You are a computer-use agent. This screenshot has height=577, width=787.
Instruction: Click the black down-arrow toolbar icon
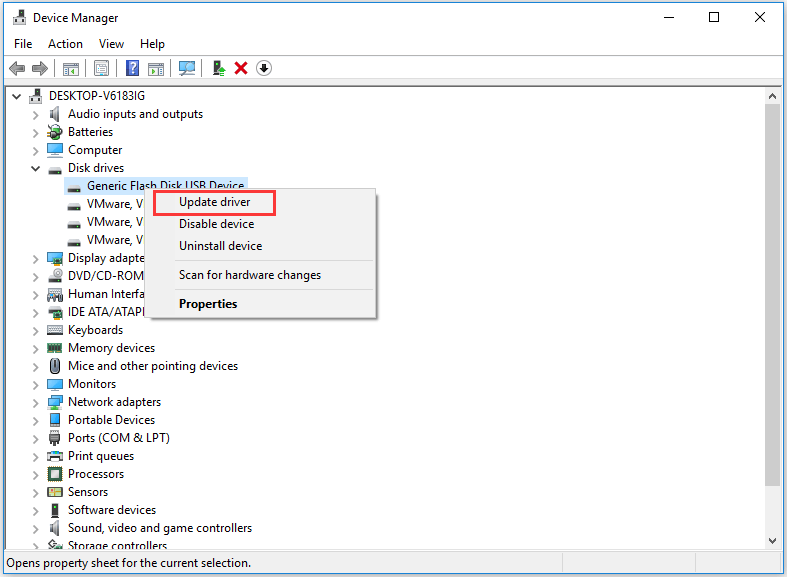pos(264,68)
